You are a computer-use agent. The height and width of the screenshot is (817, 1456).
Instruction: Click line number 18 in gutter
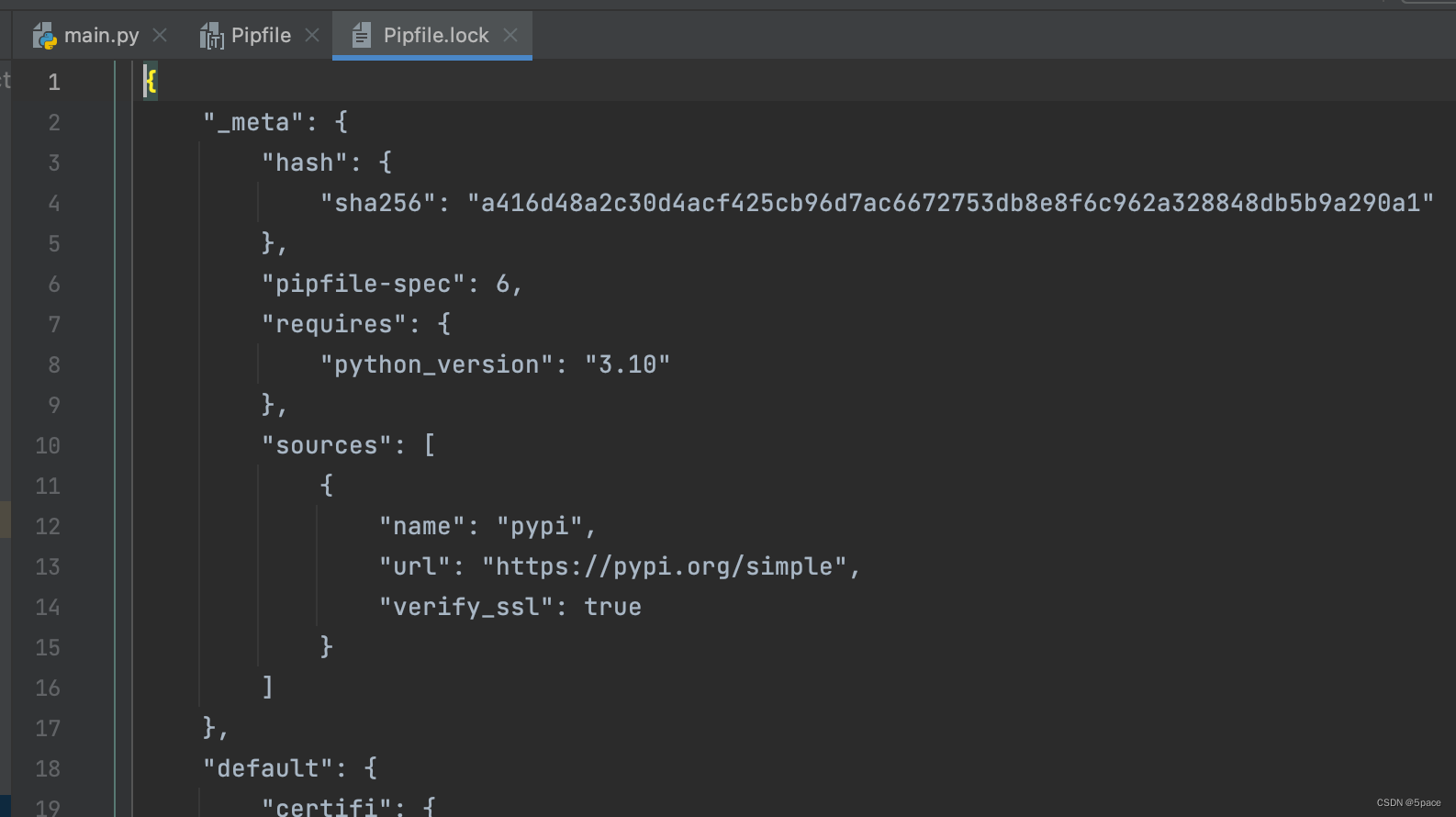[48, 768]
